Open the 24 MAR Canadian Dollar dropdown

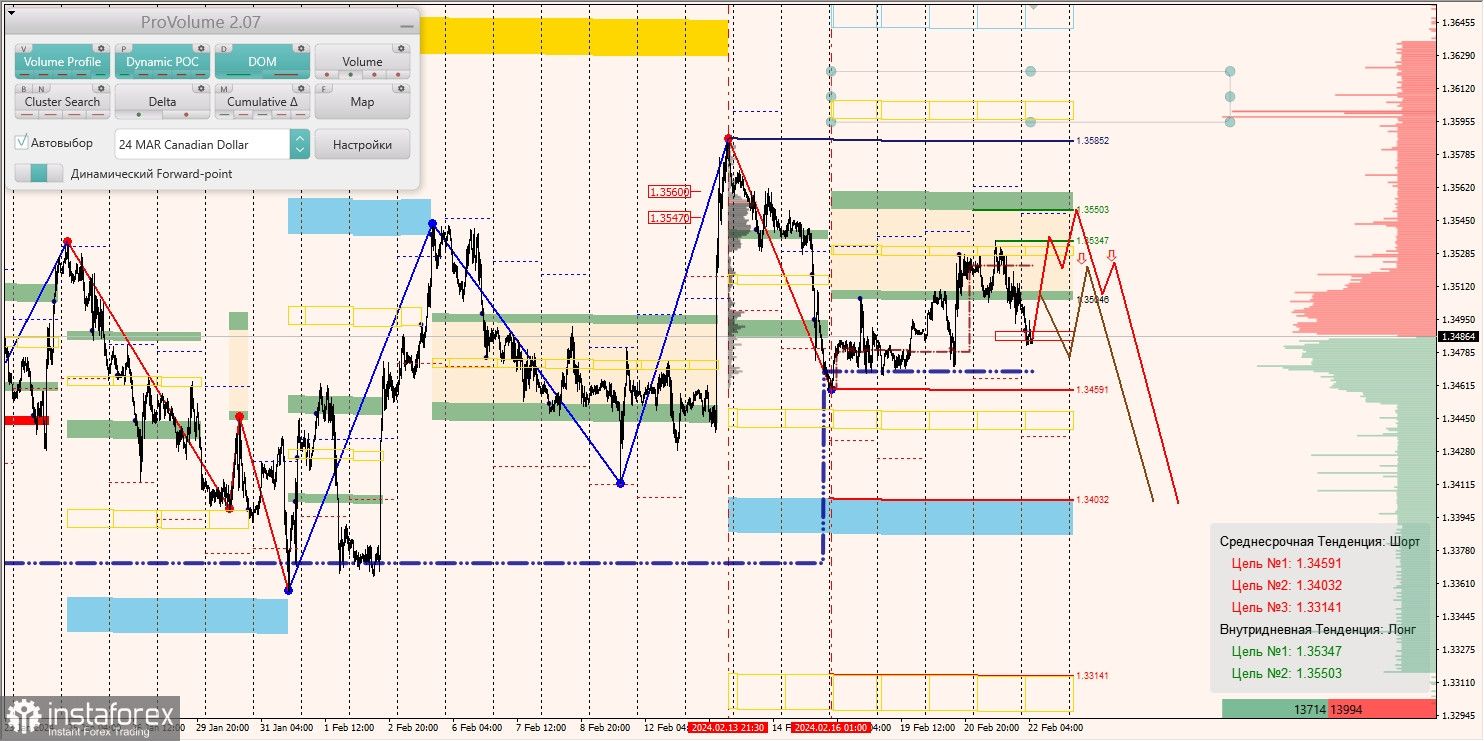coord(212,144)
